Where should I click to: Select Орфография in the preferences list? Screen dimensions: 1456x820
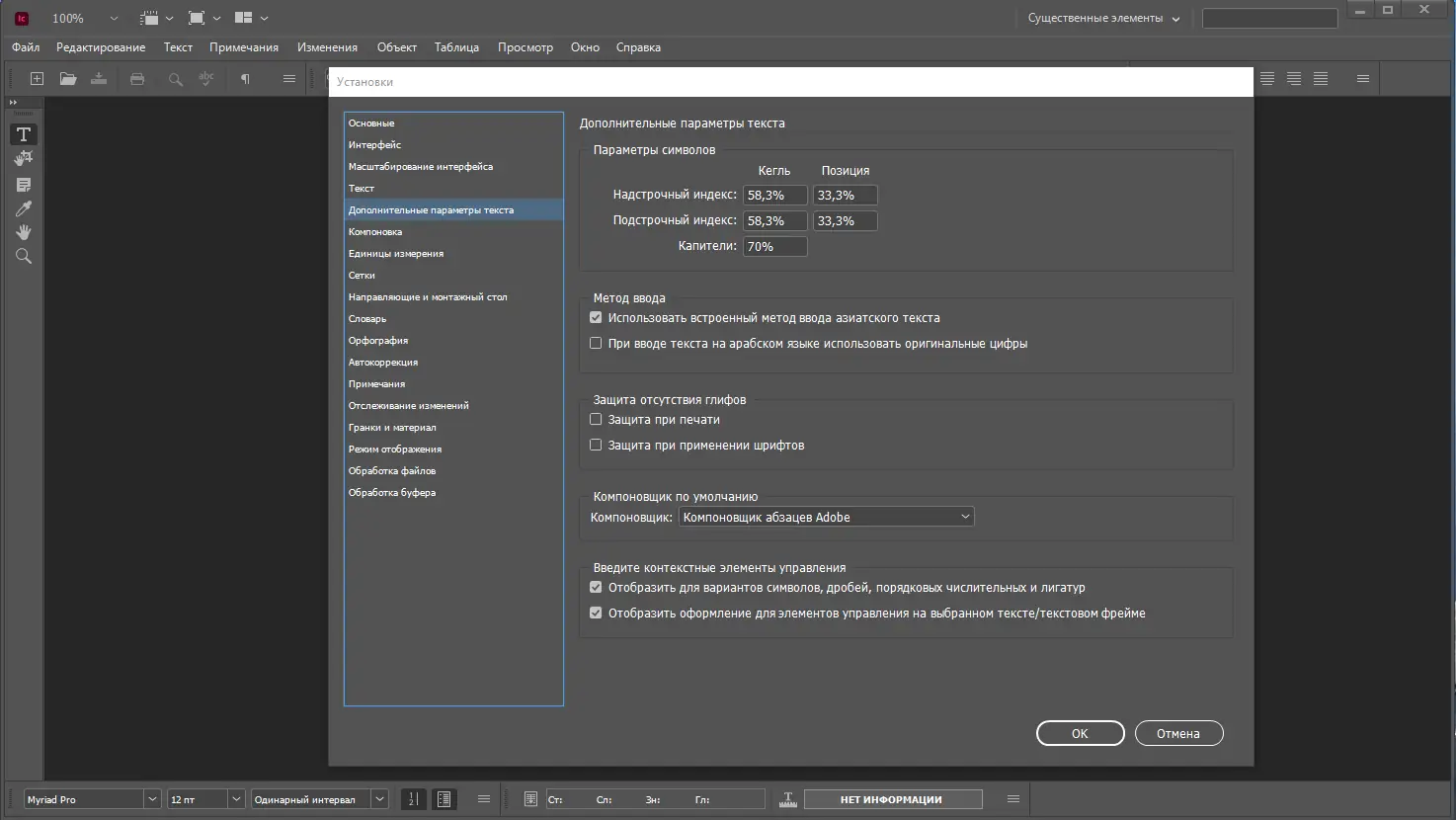pyautogui.click(x=378, y=341)
